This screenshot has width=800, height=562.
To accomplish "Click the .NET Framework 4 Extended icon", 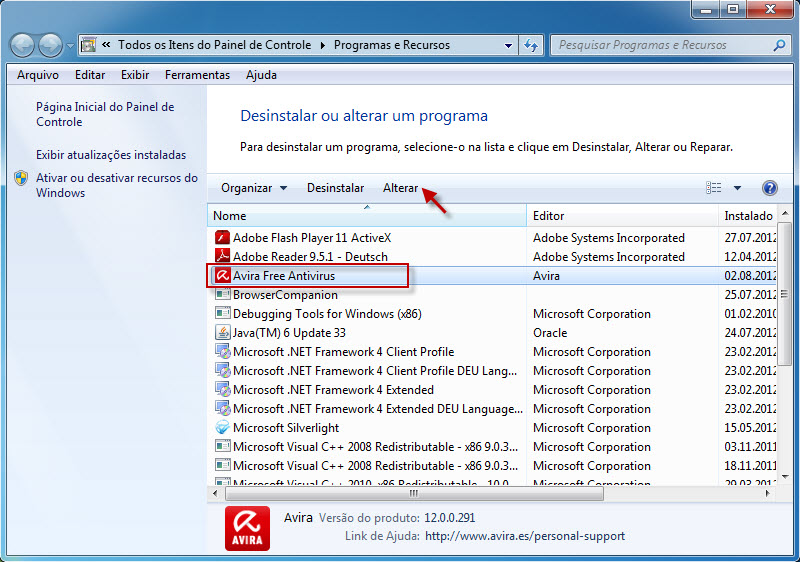I will point(222,390).
